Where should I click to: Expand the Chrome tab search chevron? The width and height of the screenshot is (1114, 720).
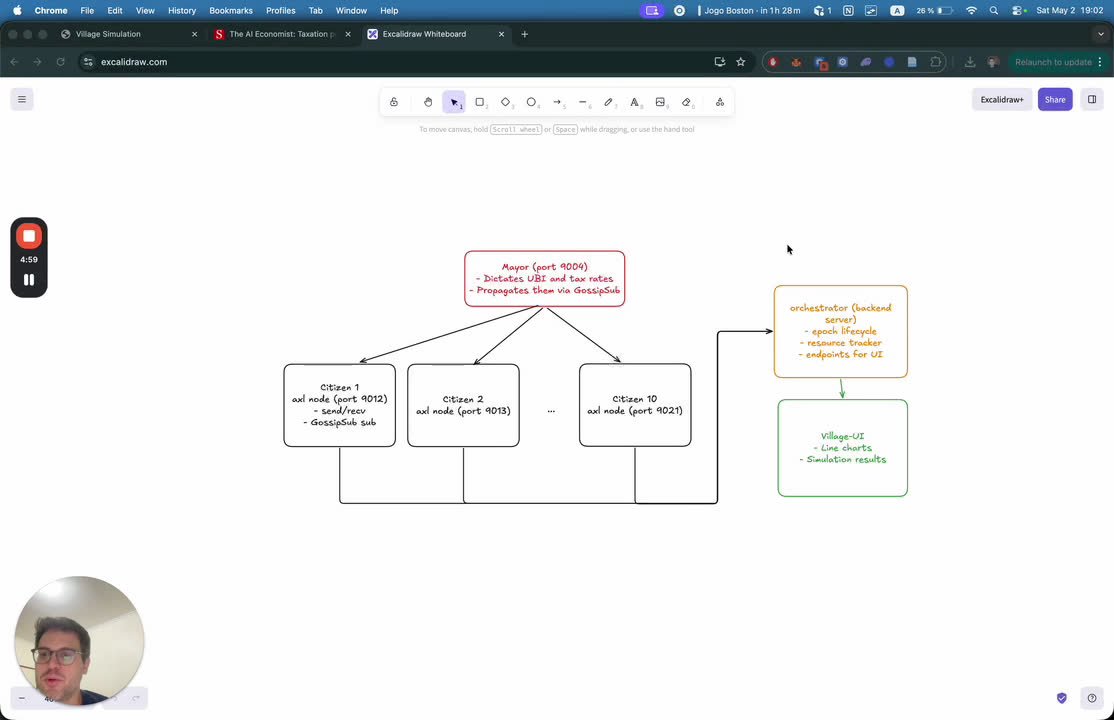1101,34
